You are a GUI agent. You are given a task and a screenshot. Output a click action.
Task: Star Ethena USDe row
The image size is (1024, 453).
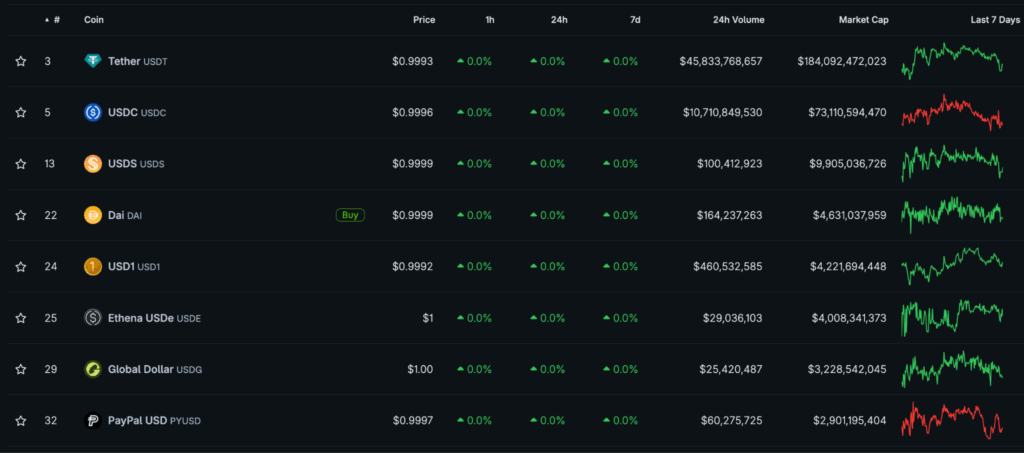pos(21,318)
